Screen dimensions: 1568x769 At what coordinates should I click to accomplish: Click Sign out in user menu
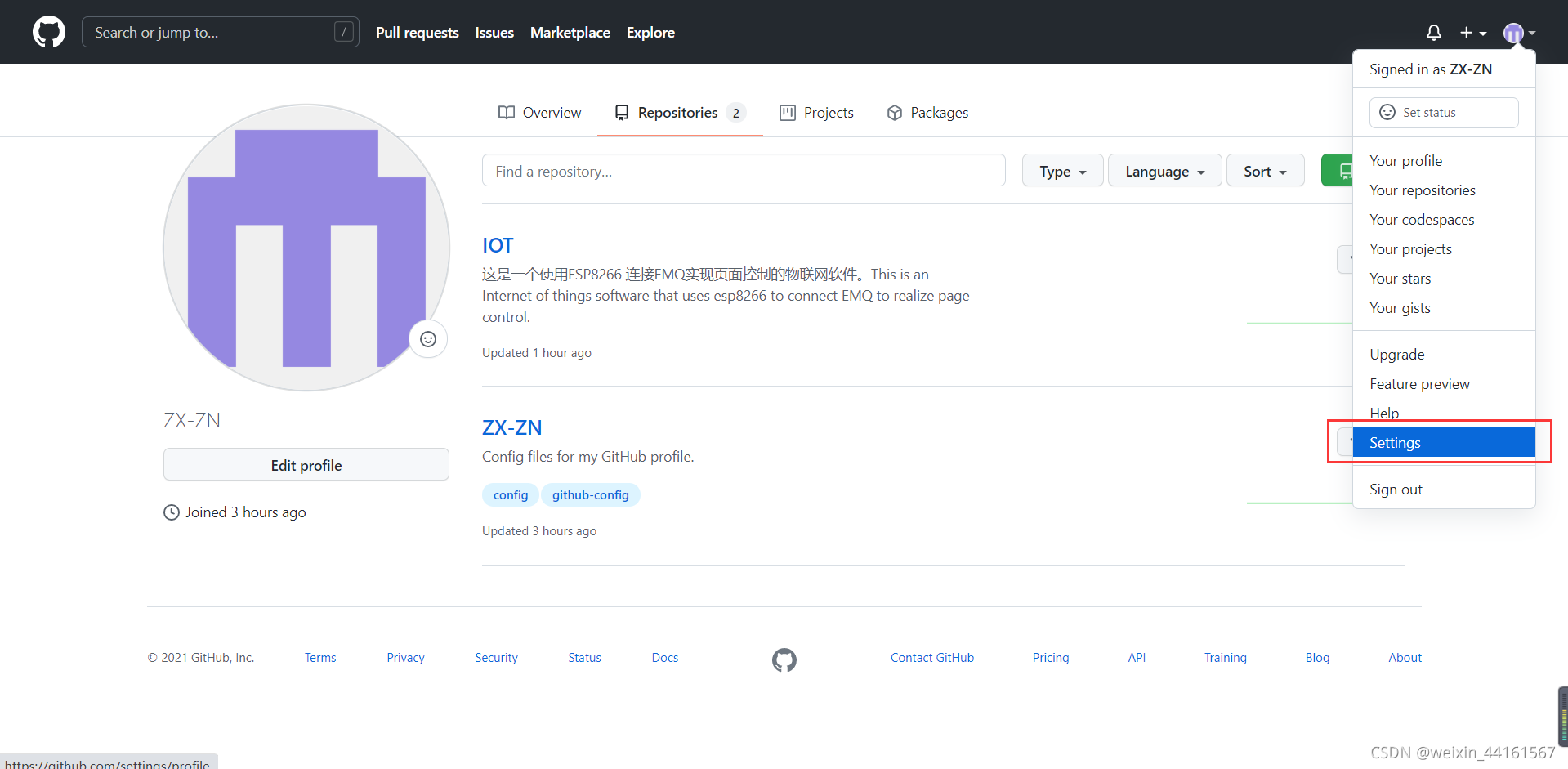(1444, 490)
